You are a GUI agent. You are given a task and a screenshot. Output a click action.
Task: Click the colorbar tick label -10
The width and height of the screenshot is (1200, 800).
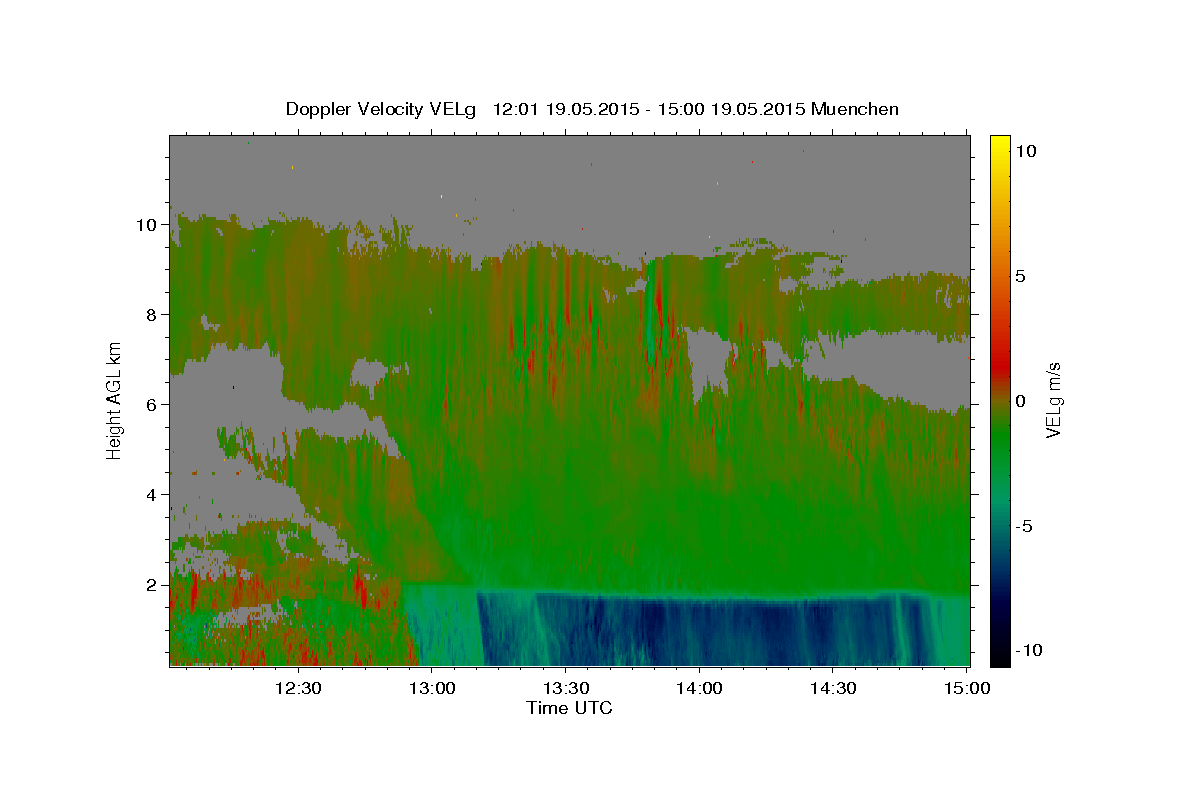pos(1029,651)
